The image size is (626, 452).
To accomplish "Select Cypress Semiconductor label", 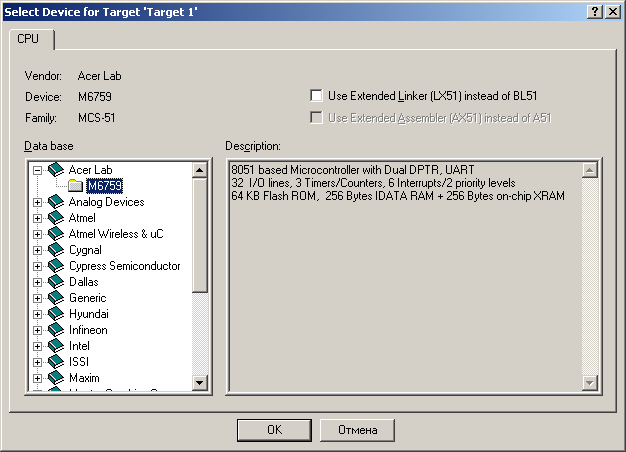I will (125, 266).
